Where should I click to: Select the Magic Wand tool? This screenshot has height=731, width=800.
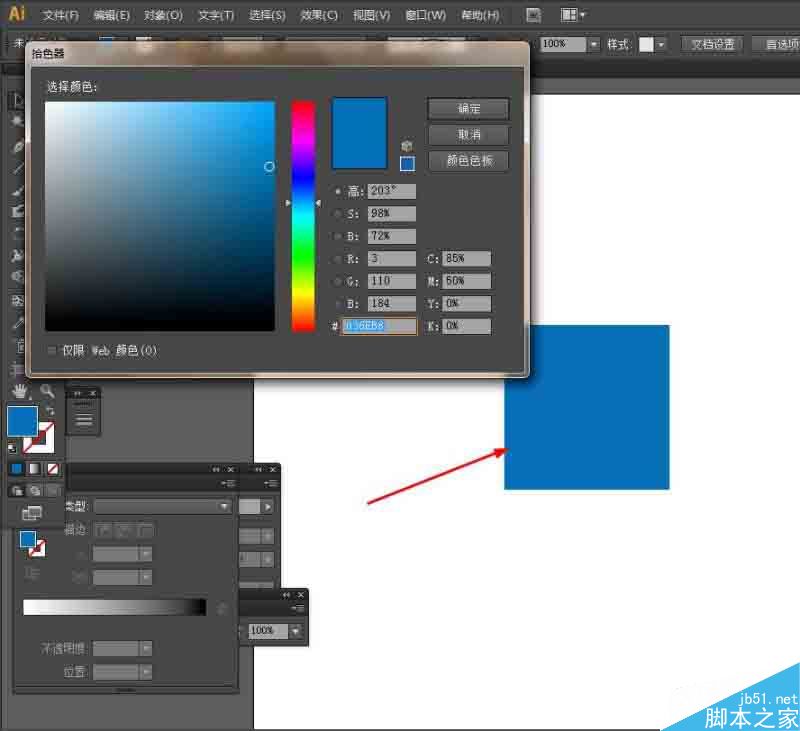point(17,121)
